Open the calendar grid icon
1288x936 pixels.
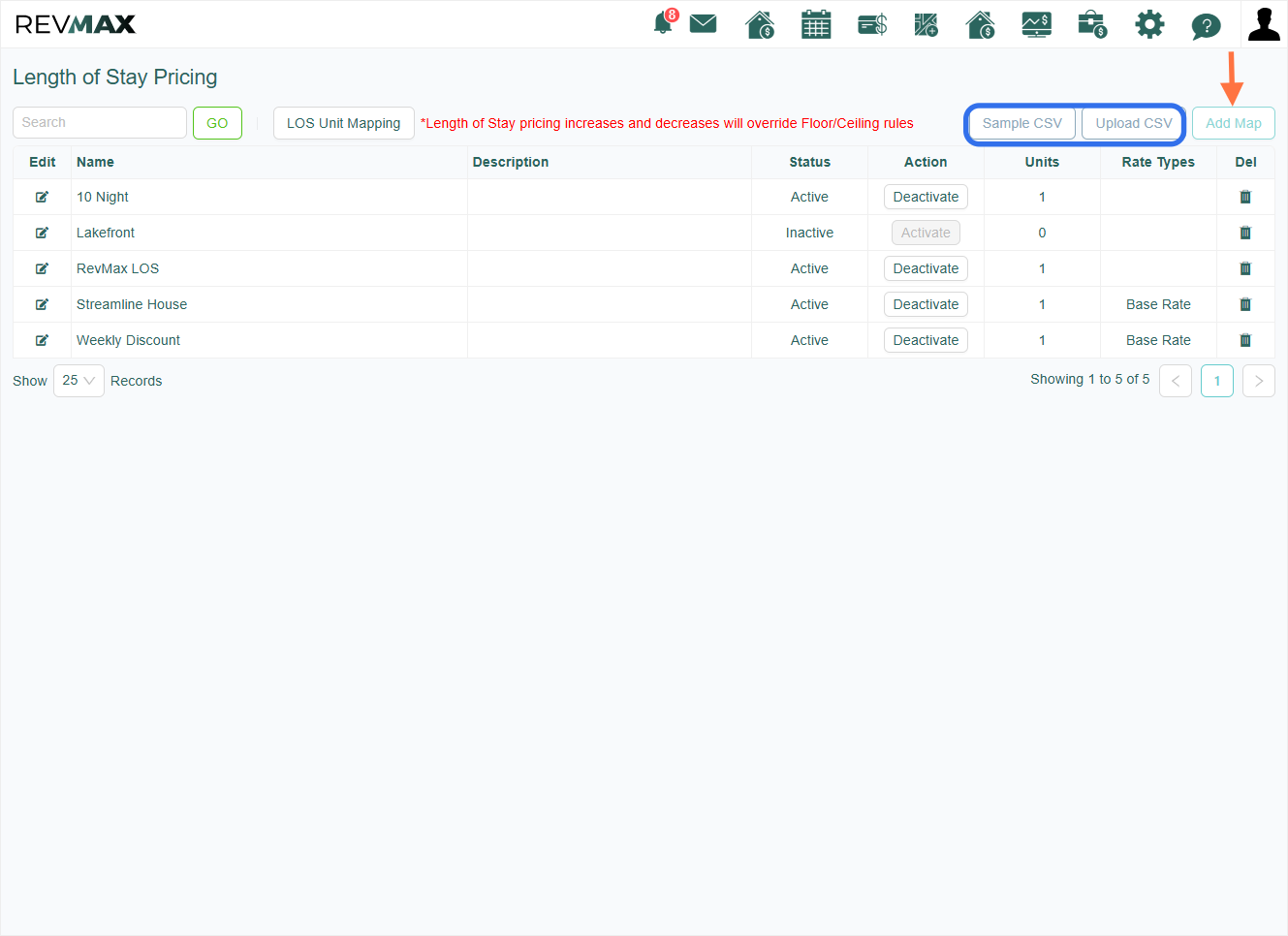[816, 24]
